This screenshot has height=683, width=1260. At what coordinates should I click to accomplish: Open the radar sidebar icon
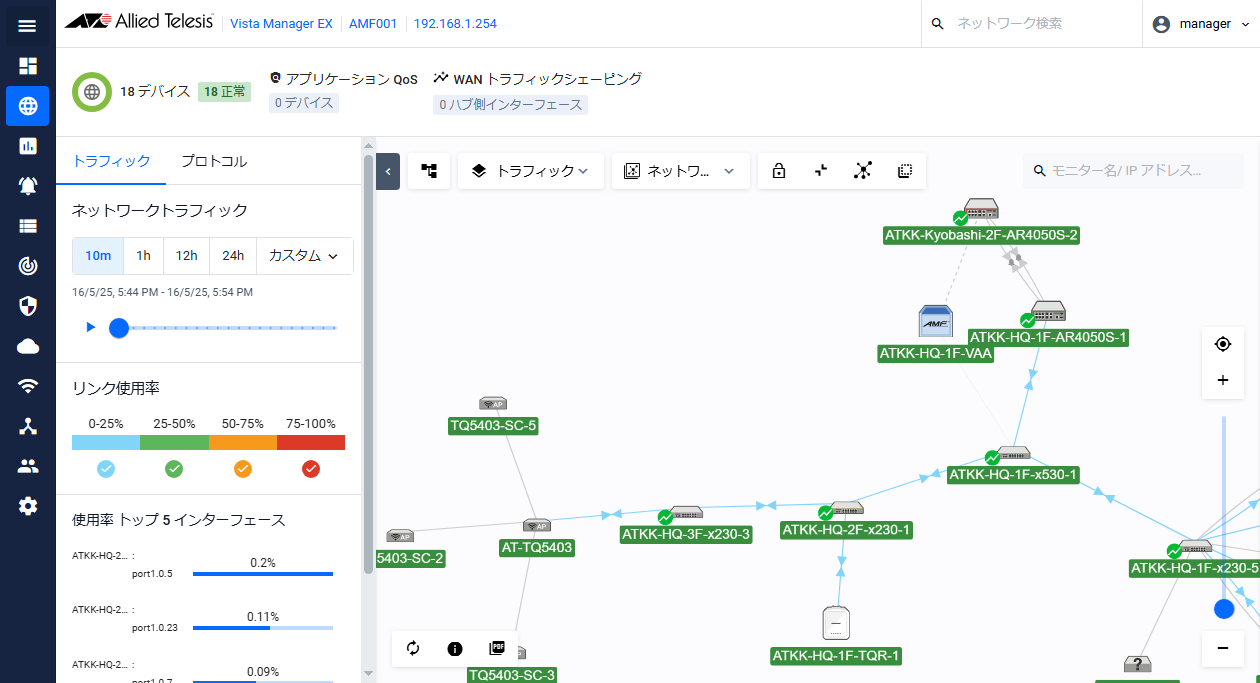[28, 266]
